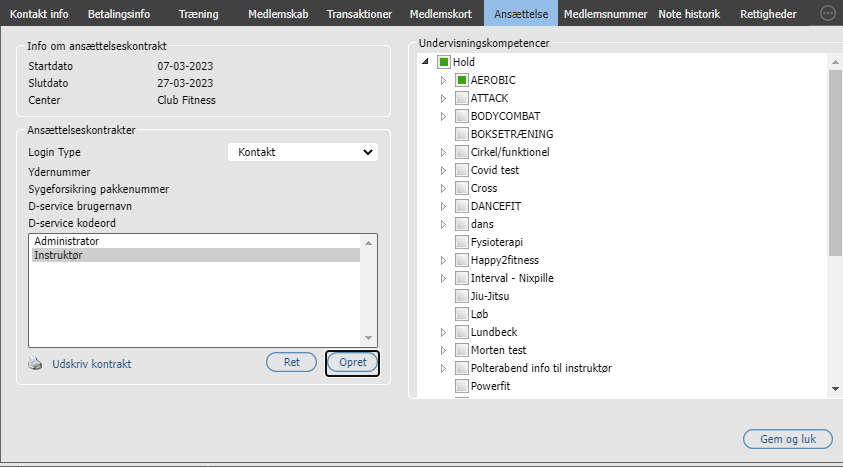Image resolution: width=843 pixels, height=467 pixels.
Task: Click the printer icon beside Udskriv kontrakt
Action: [x=35, y=364]
